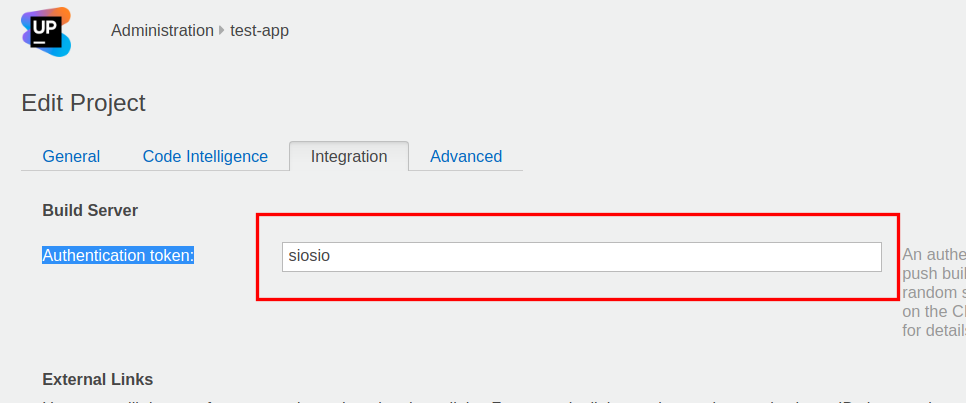Click the Edit Project page heading
Screen dimensions: 966x403
click(x=83, y=102)
